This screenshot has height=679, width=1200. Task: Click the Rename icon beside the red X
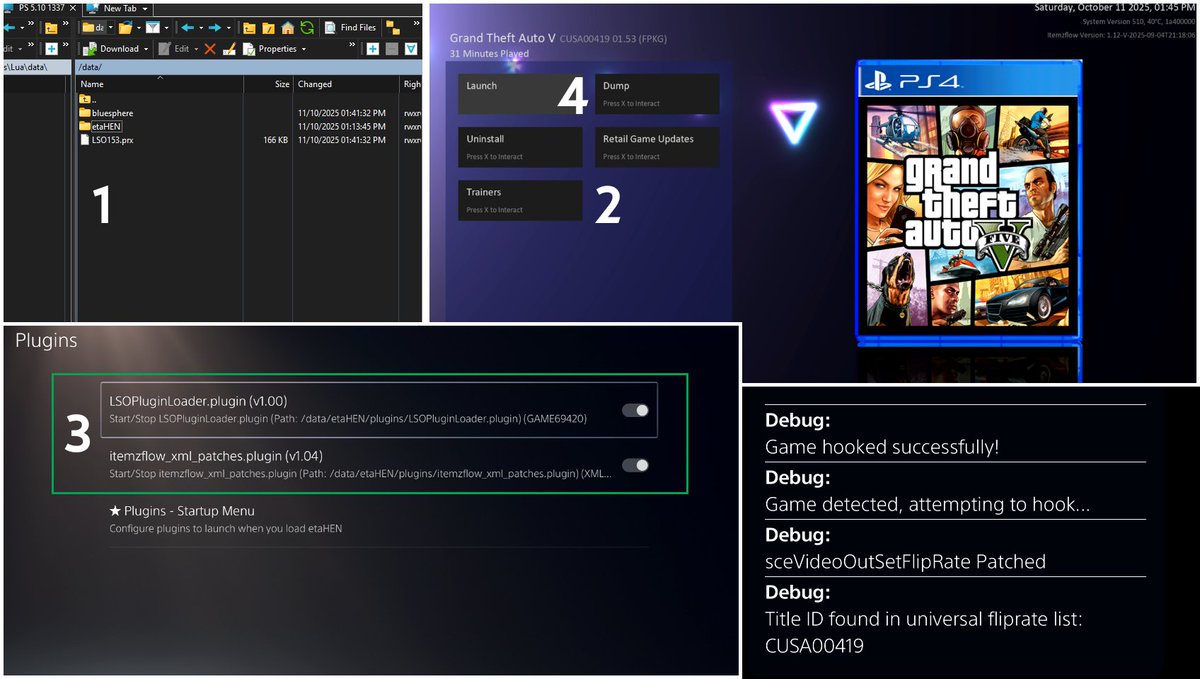click(229, 49)
